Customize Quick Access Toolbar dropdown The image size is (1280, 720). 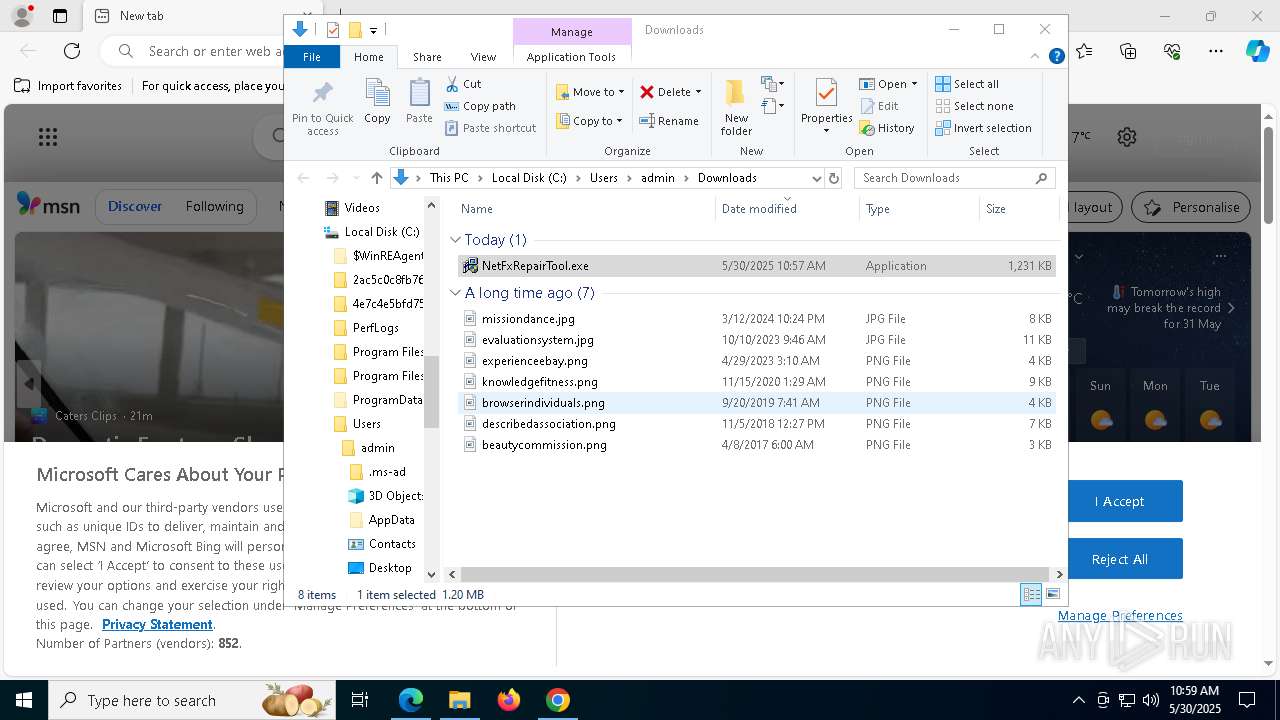(373, 31)
